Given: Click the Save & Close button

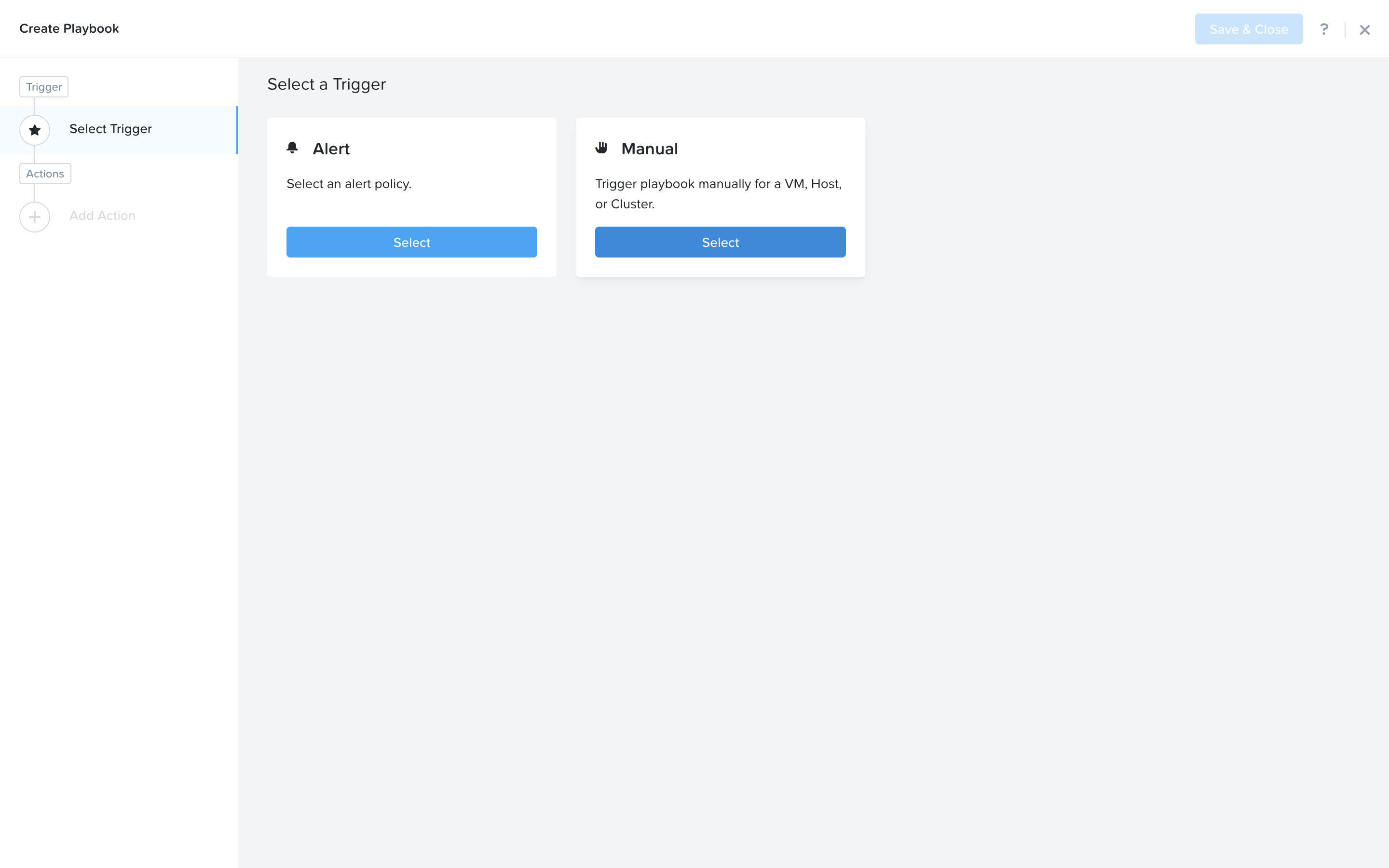Looking at the screenshot, I should click(1248, 29).
